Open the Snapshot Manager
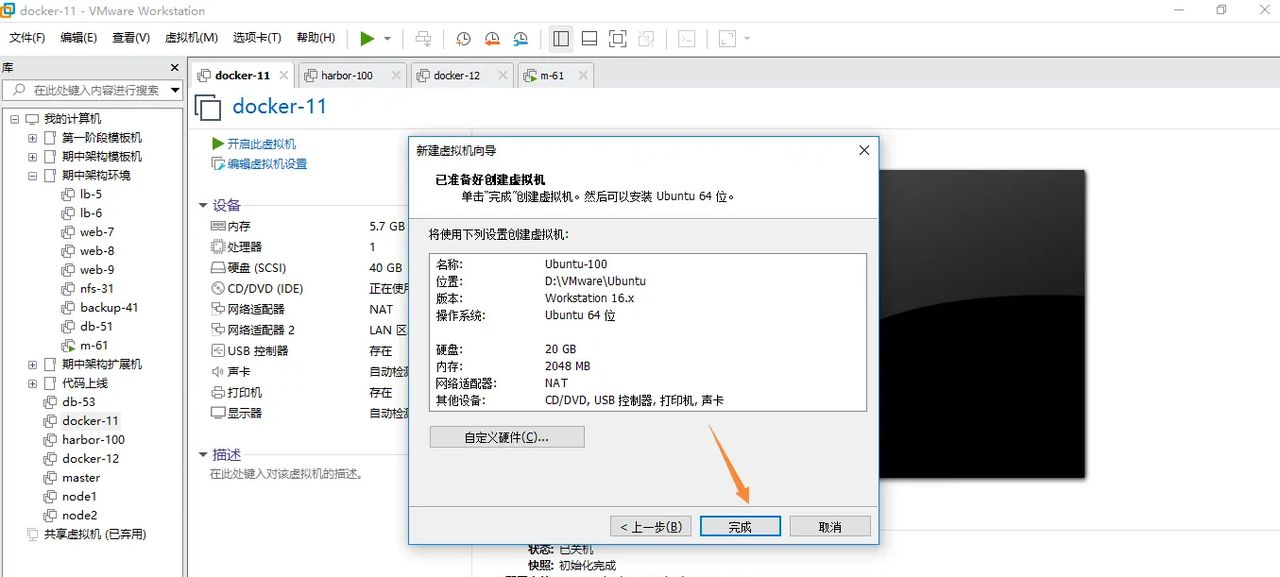1280x577 pixels. 520,38
